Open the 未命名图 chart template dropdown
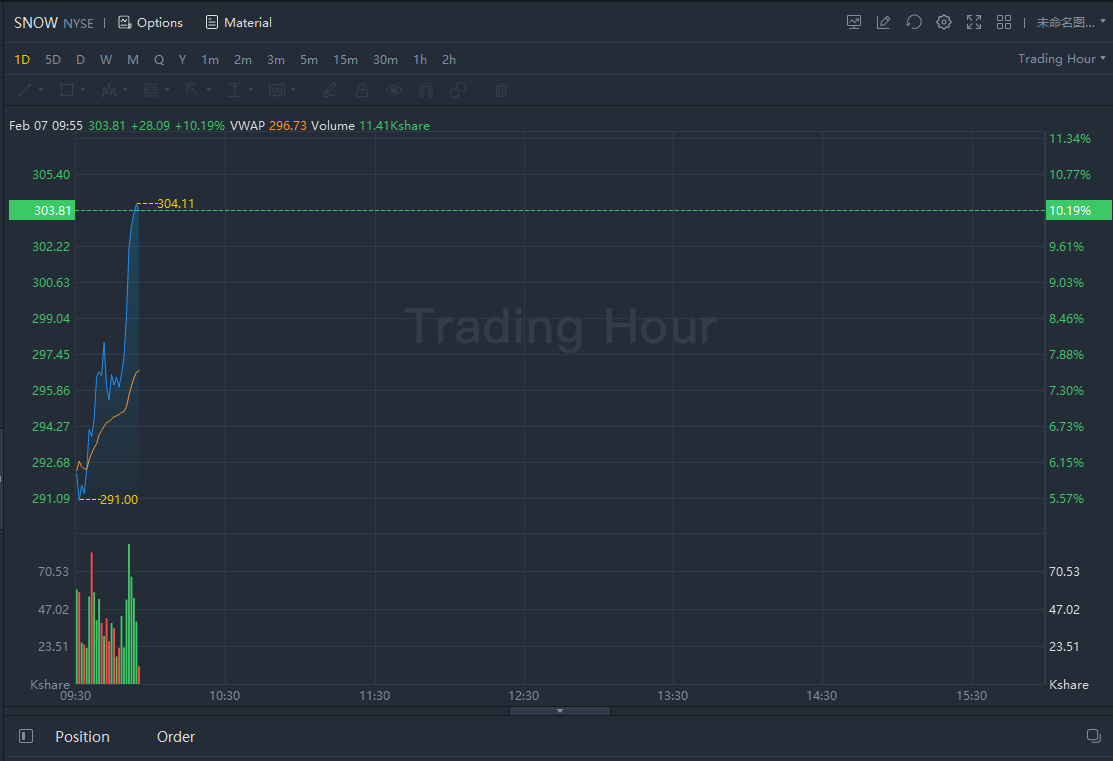This screenshot has height=761, width=1113. [1070, 23]
